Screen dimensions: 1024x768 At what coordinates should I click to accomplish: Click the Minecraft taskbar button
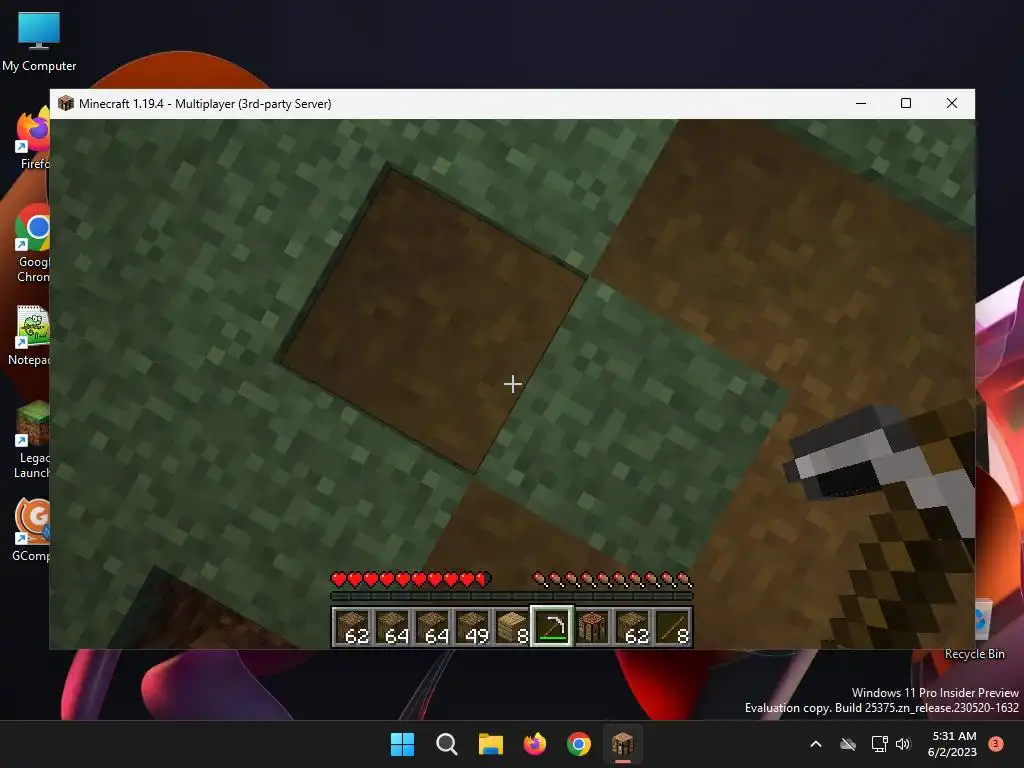point(622,744)
